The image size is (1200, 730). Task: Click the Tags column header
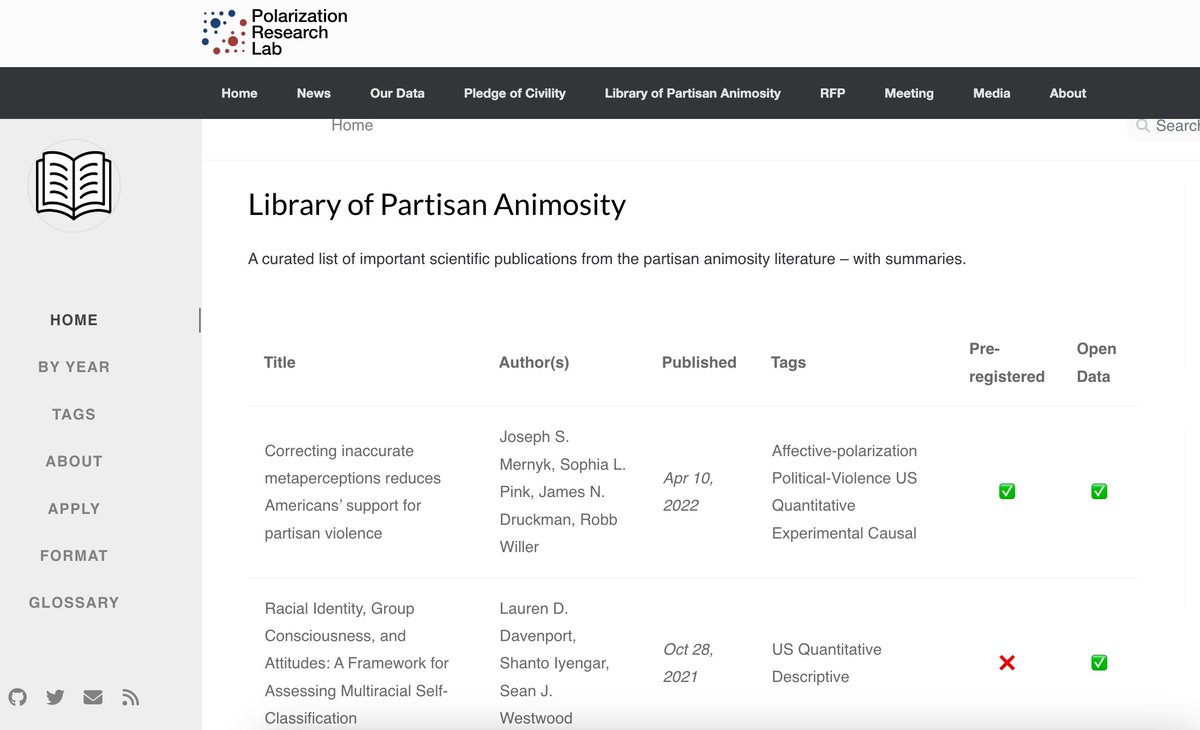pyautogui.click(x=788, y=362)
